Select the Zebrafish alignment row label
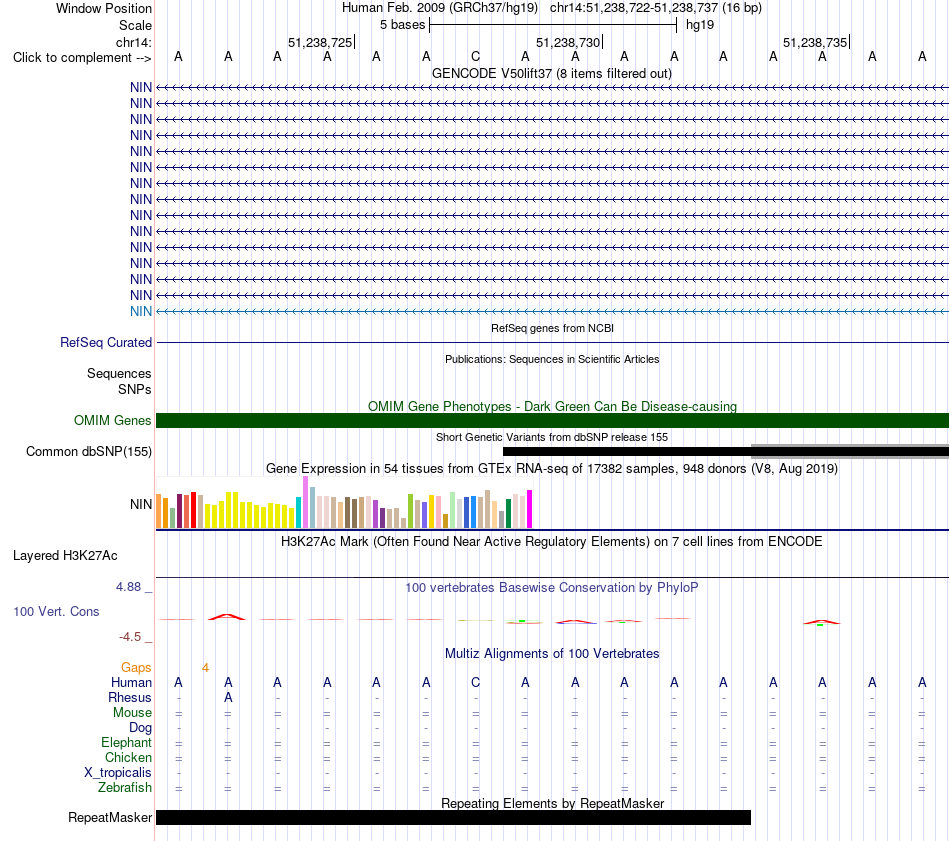Image resolution: width=950 pixels, height=841 pixels. (x=125, y=788)
